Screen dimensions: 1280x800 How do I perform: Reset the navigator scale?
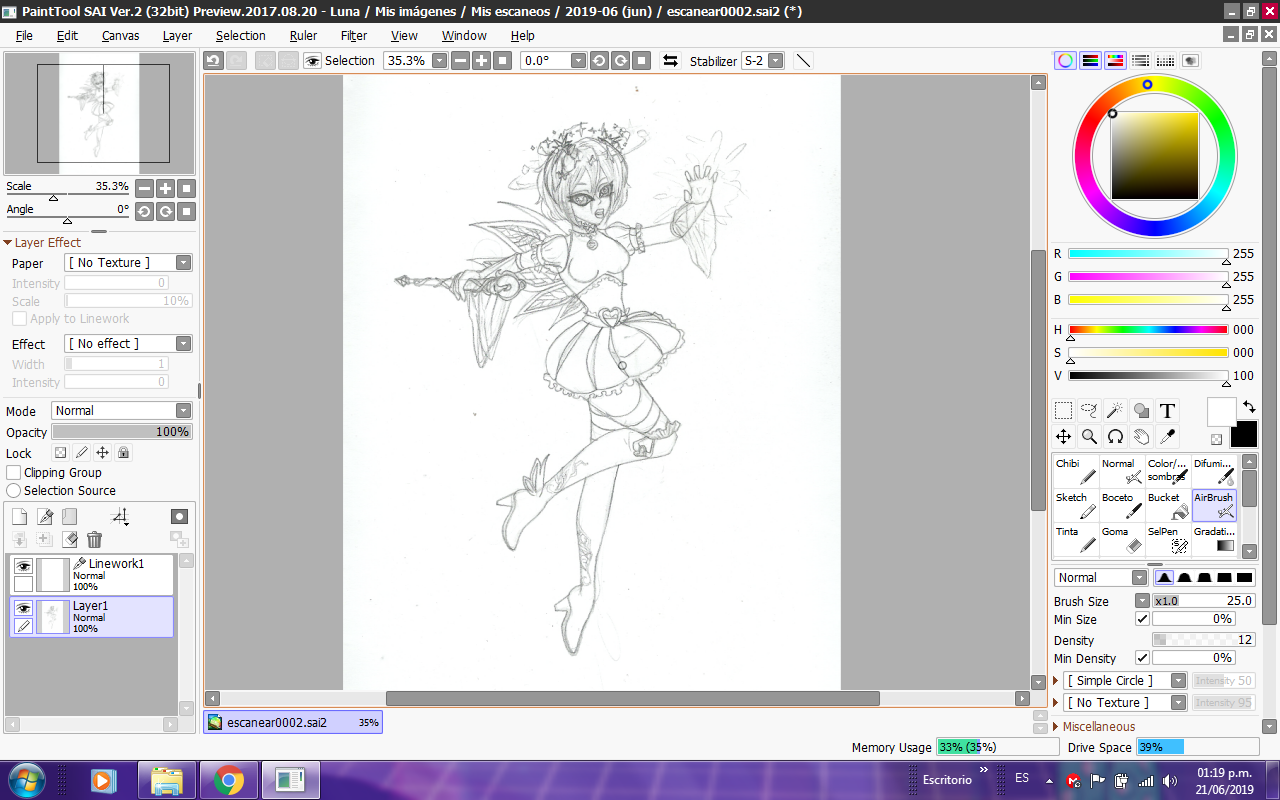pos(187,188)
